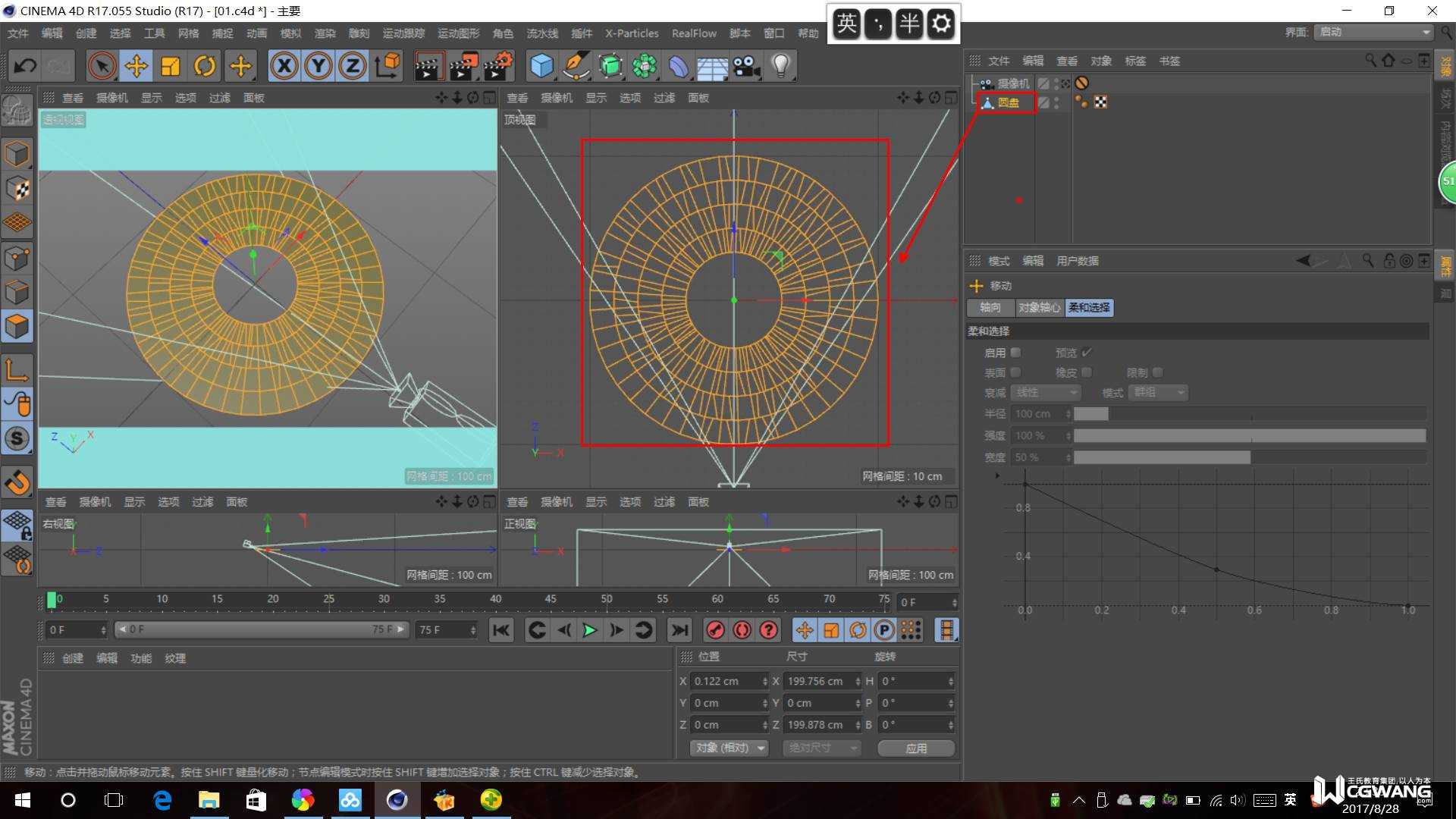Toggle the 预览 preview checkbox

[1087, 353]
